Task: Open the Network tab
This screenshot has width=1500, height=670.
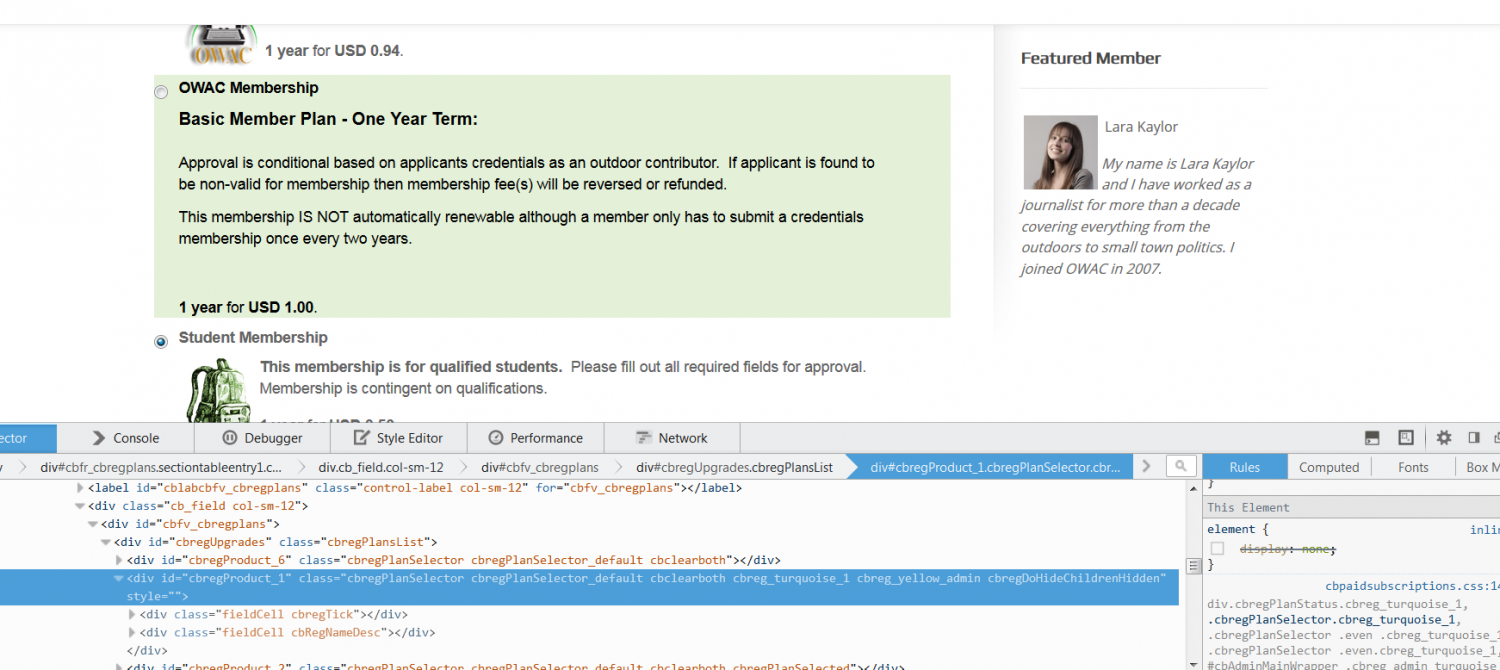Action: [671, 438]
